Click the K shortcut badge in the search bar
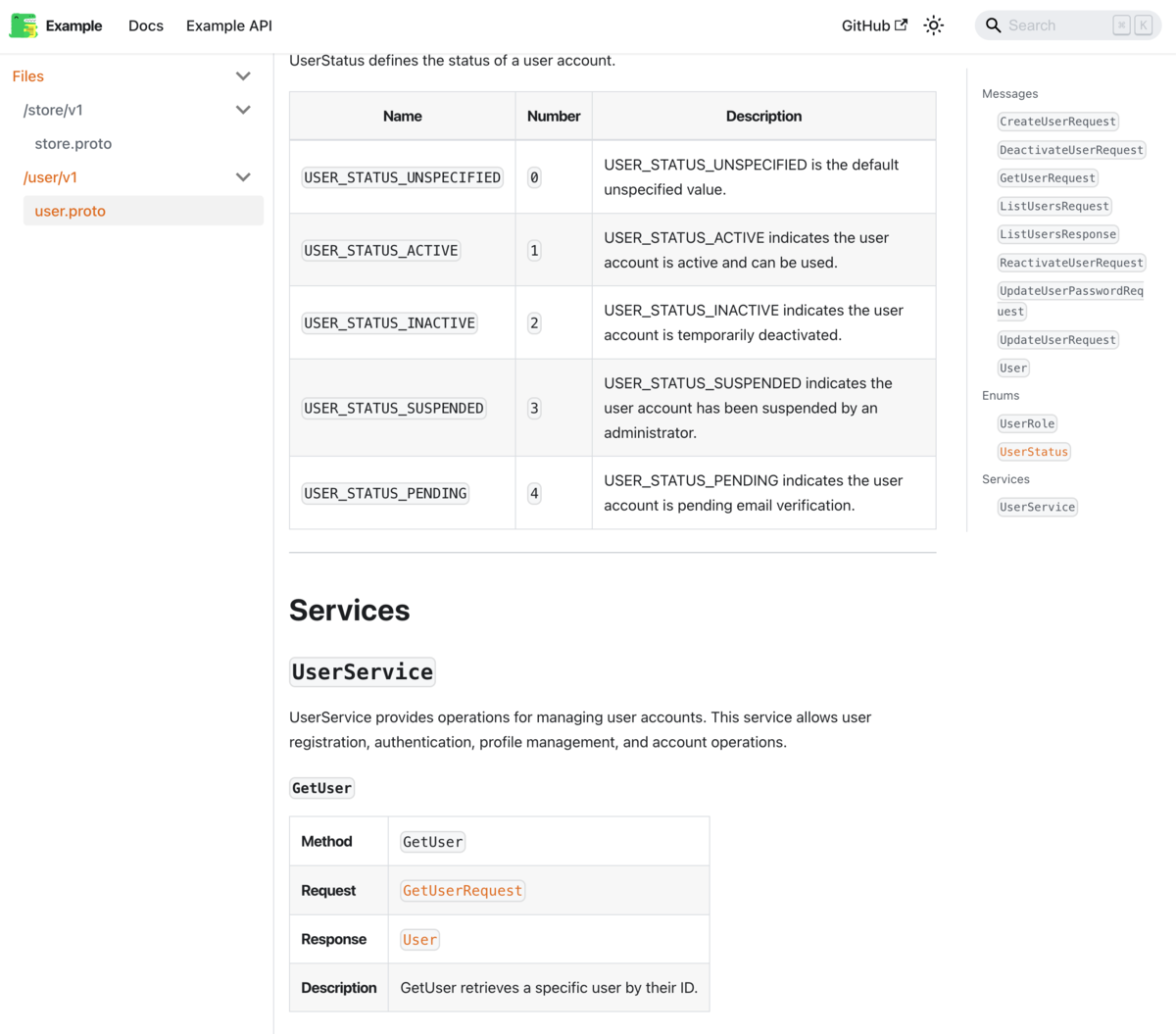The image size is (1176, 1034). (1141, 24)
